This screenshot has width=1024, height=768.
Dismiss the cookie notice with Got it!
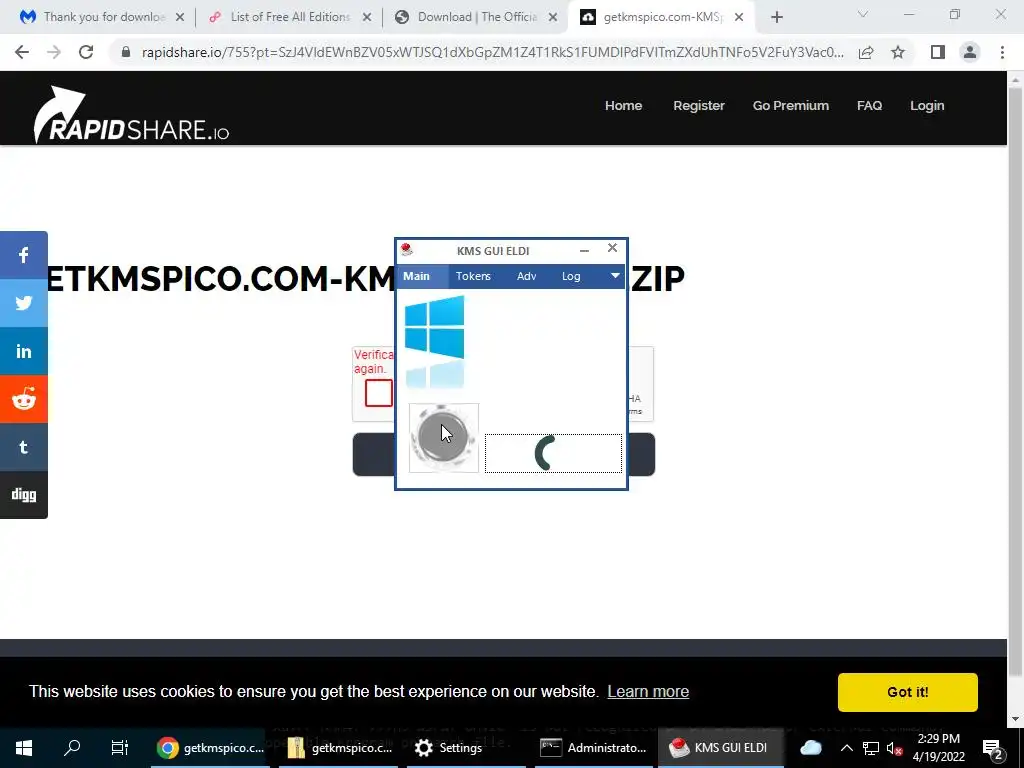coord(907,692)
